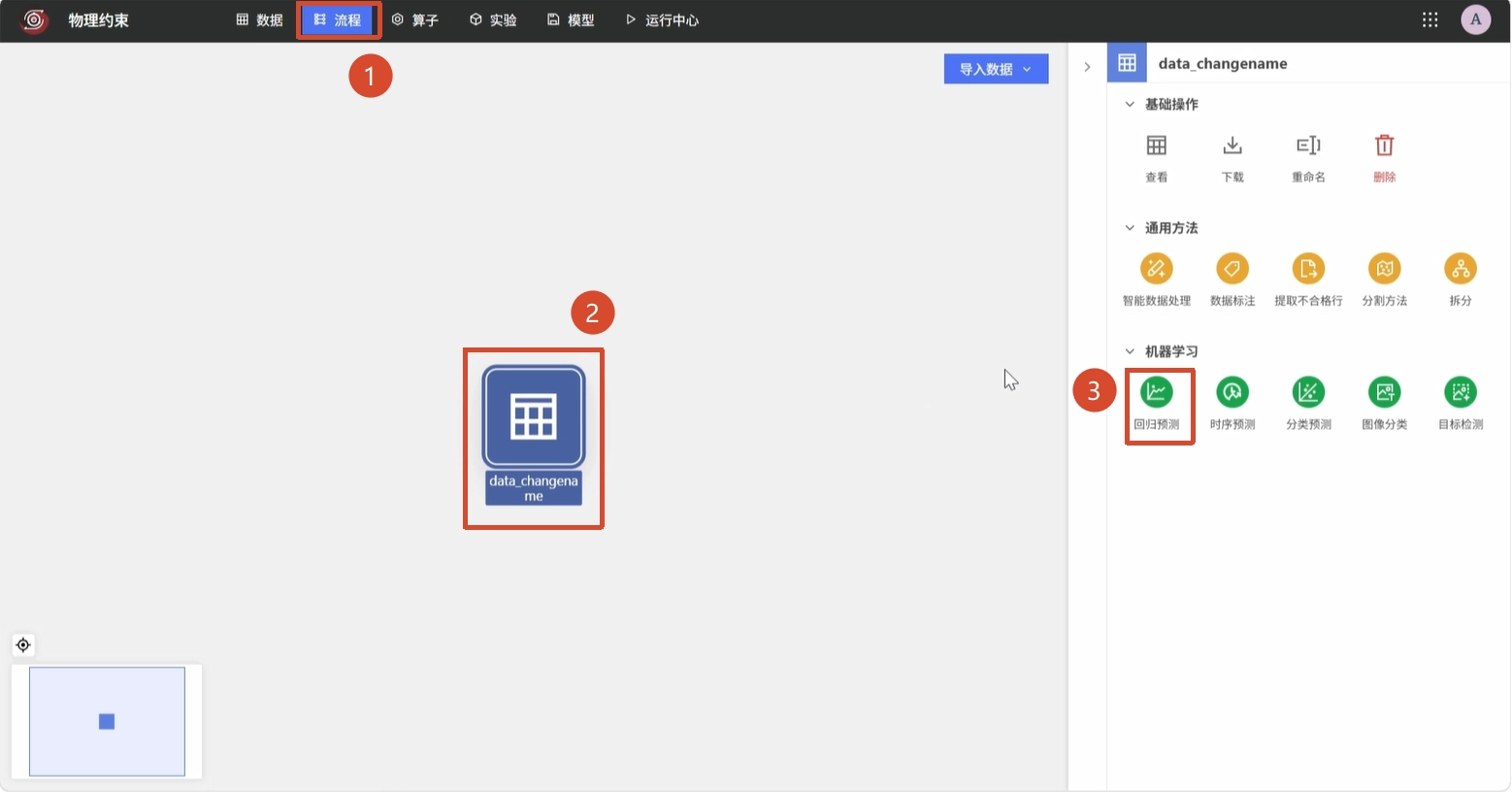Click the app logo in the header

click(35, 19)
